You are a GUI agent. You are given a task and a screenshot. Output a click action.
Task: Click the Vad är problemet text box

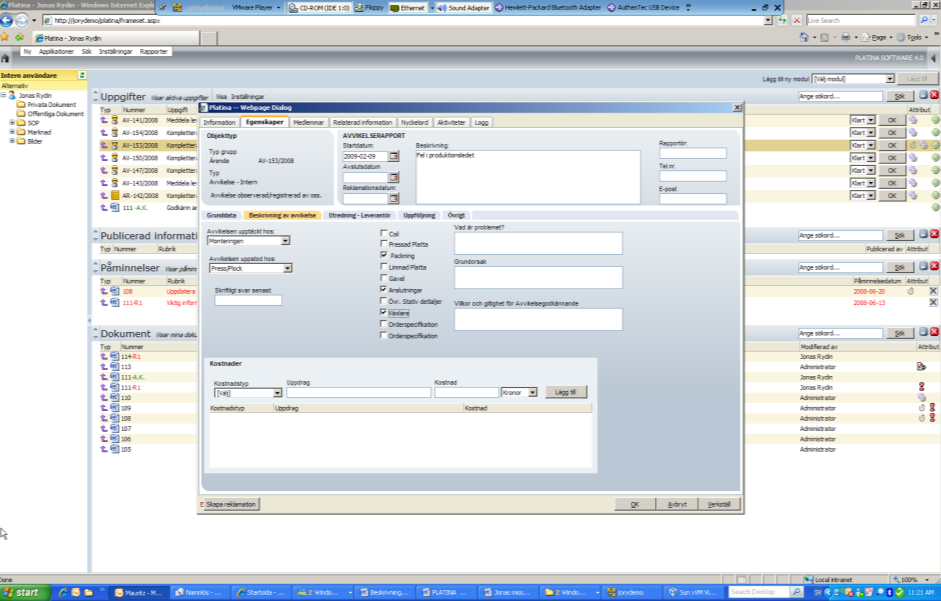pos(538,243)
